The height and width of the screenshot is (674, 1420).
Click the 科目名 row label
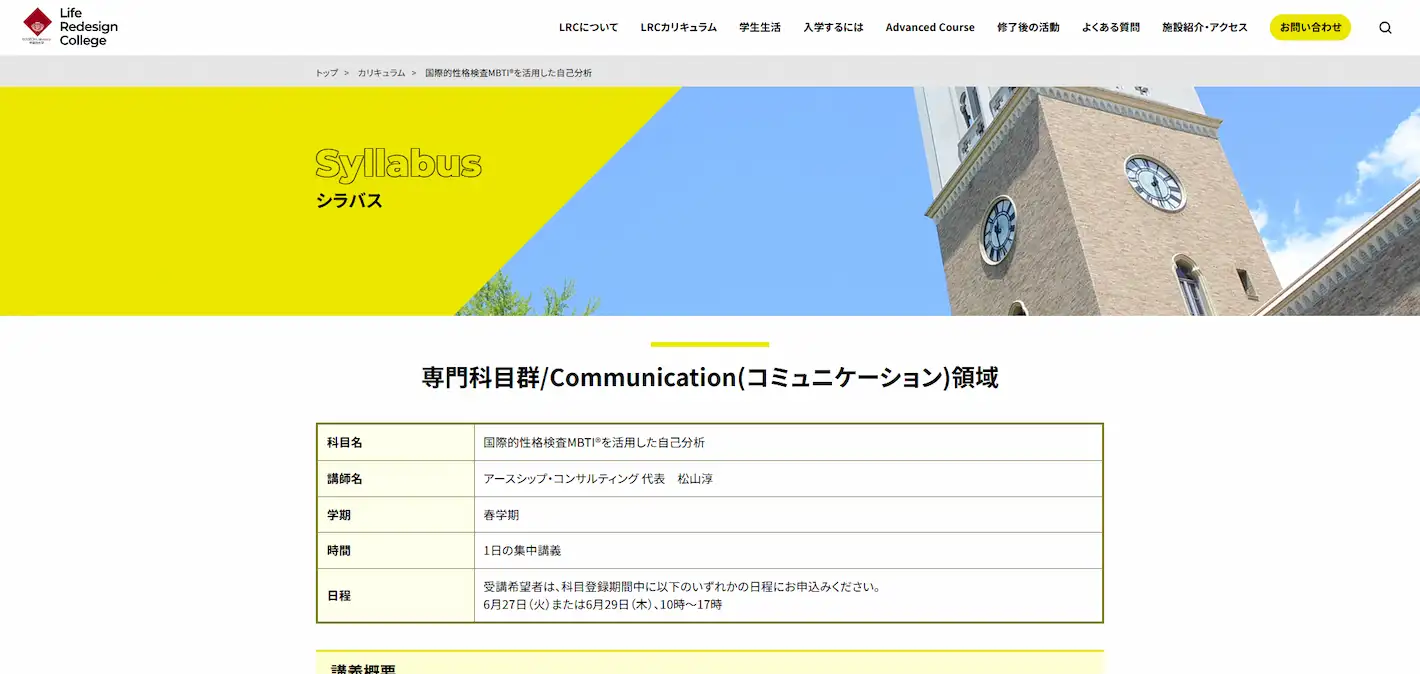tap(345, 443)
